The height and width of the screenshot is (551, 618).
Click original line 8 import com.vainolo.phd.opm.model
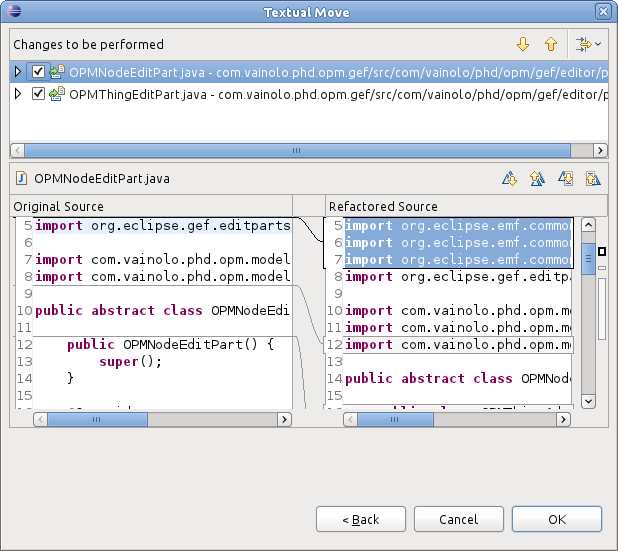163,277
